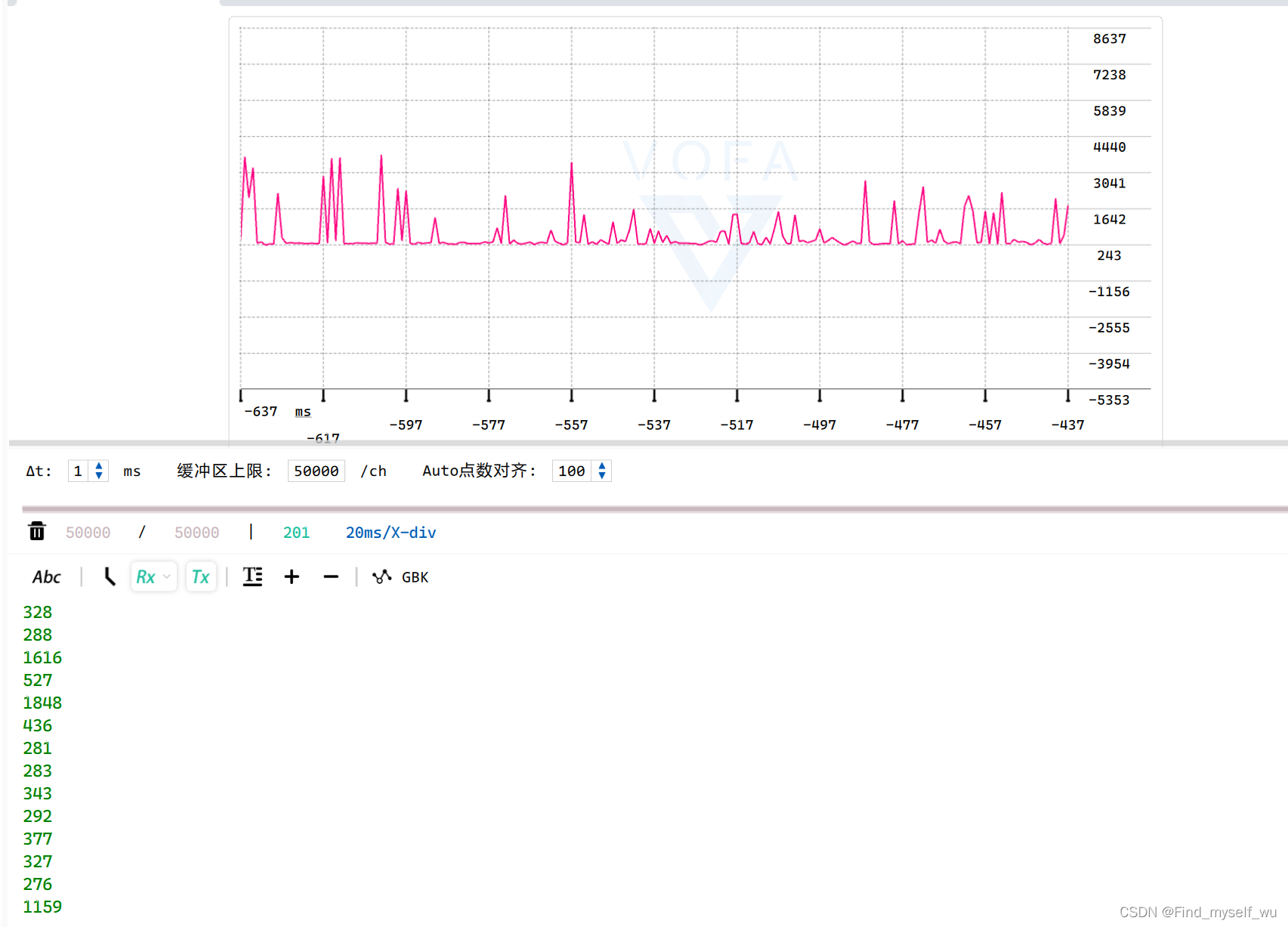
Task: Select received value 343
Action: (38, 793)
